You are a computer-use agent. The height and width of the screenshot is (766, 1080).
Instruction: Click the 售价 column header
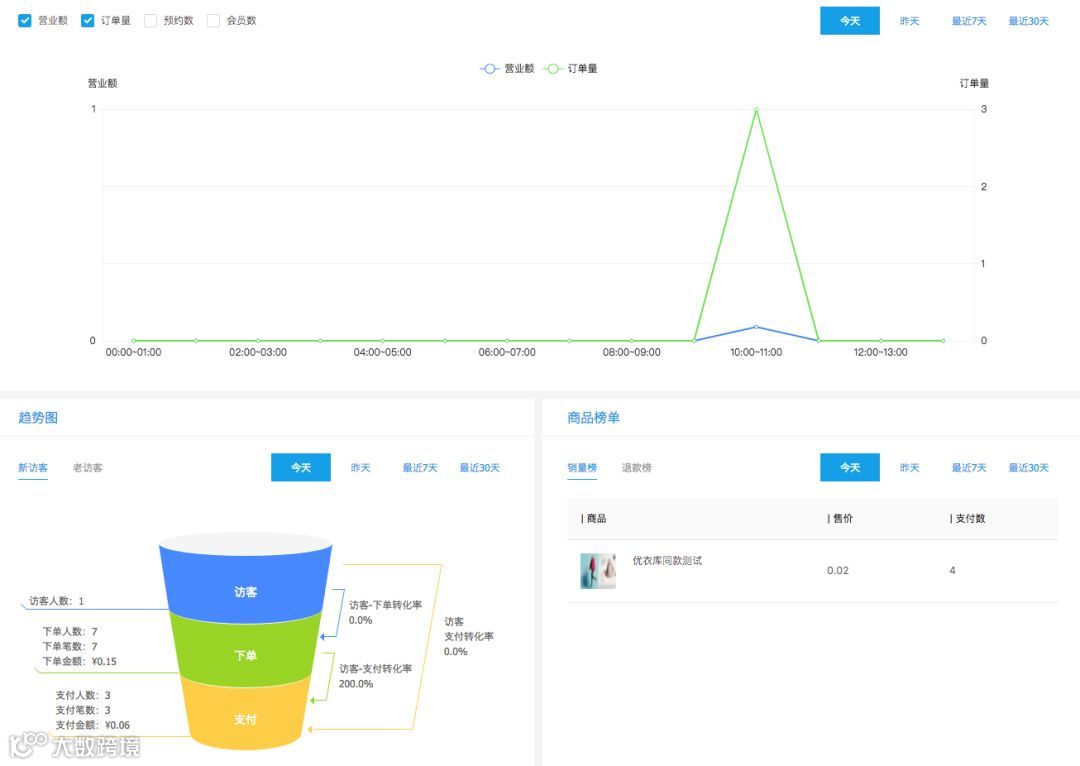pos(842,519)
